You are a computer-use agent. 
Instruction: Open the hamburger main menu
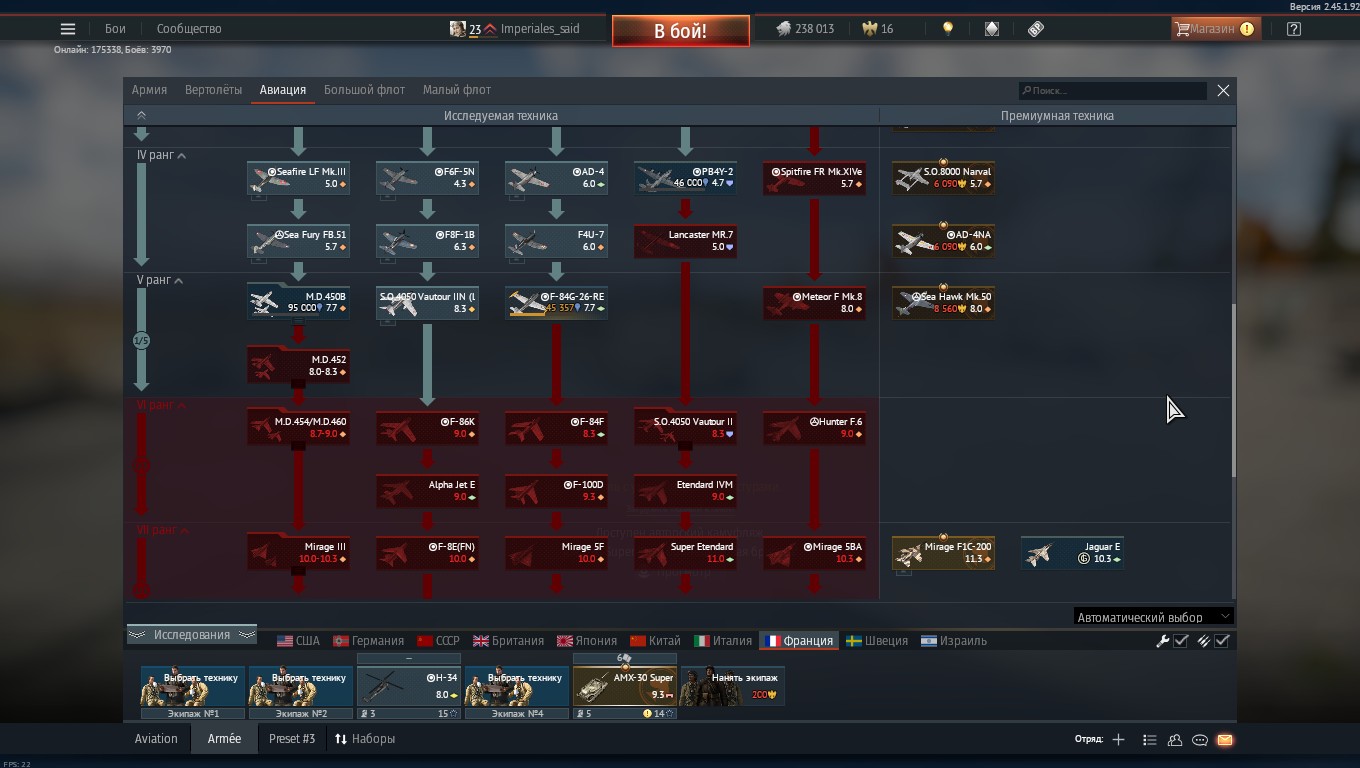pyautogui.click(x=68, y=29)
